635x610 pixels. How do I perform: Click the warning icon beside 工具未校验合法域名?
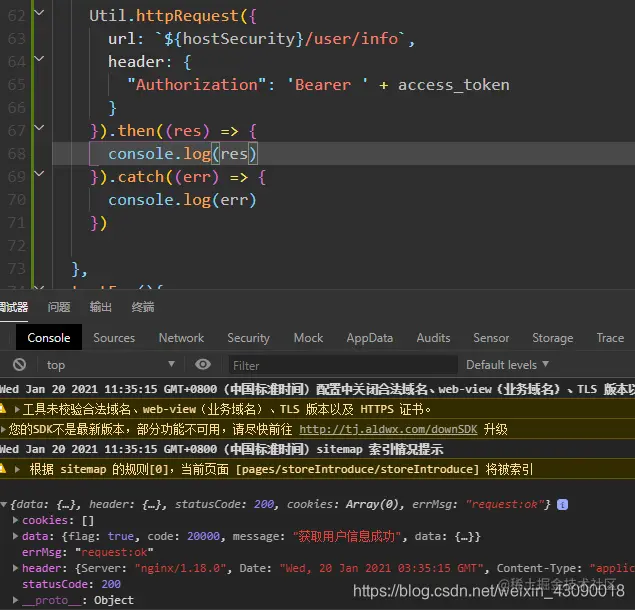(x=2, y=408)
